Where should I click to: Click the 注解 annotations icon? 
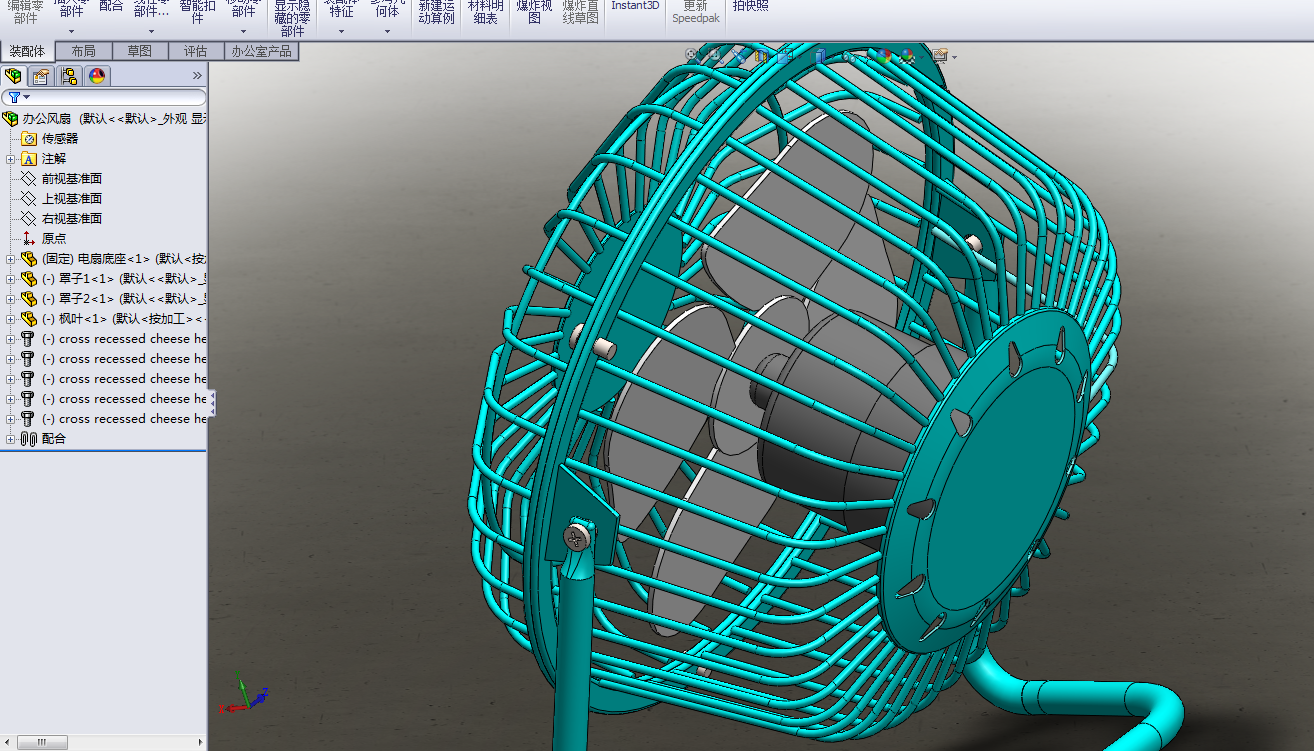pyautogui.click(x=29, y=159)
